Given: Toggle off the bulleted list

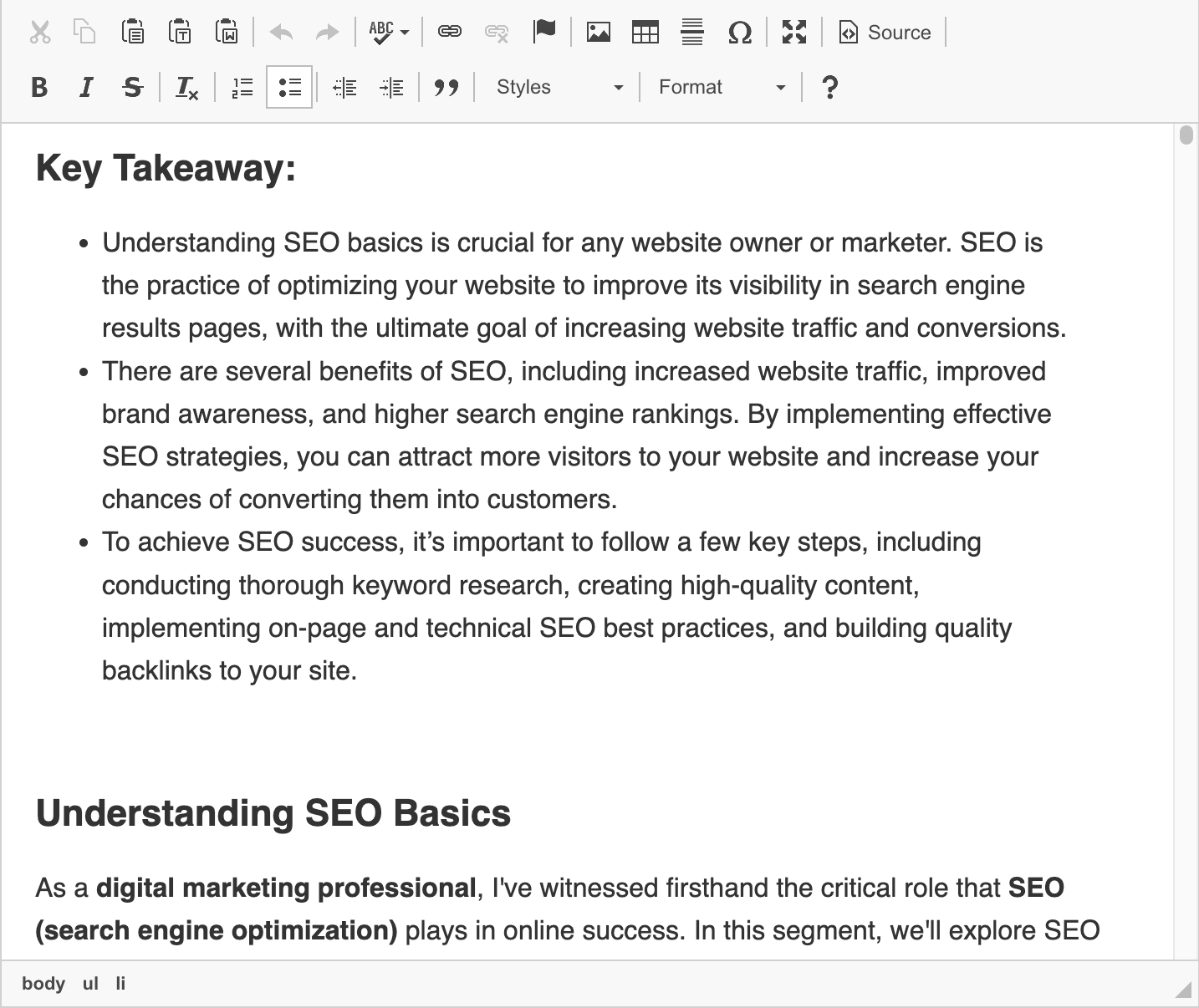Looking at the screenshot, I should (x=288, y=87).
